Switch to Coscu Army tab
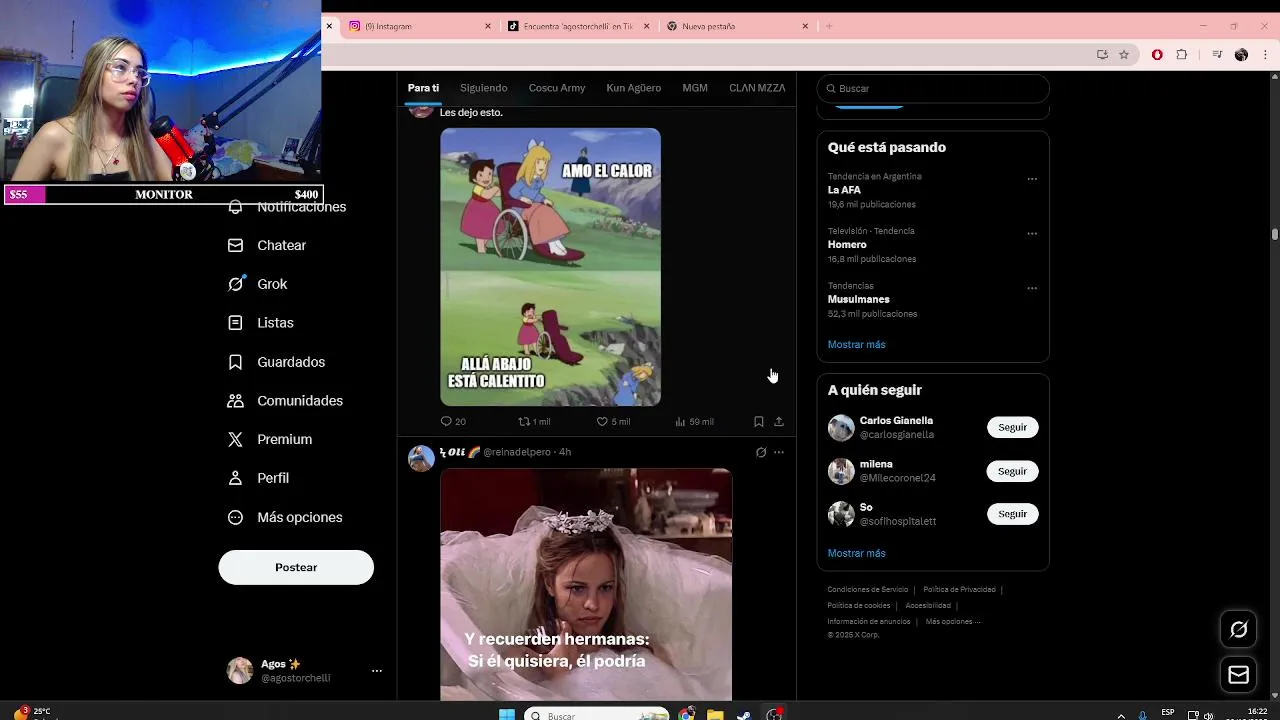This screenshot has width=1280, height=720. pos(557,88)
